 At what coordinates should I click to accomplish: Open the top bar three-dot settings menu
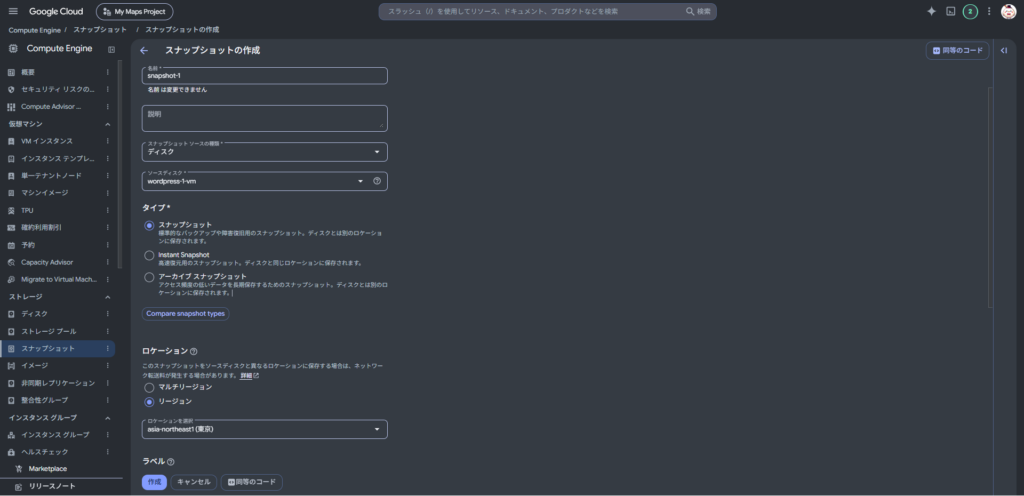989,12
